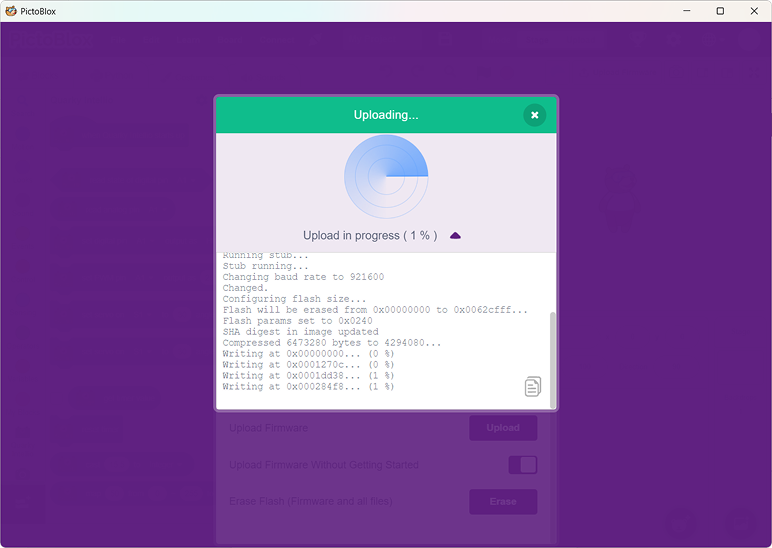The height and width of the screenshot is (548, 772).
Task: Click the upload log scrollbar thumb
Action: click(x=552, y=359)
